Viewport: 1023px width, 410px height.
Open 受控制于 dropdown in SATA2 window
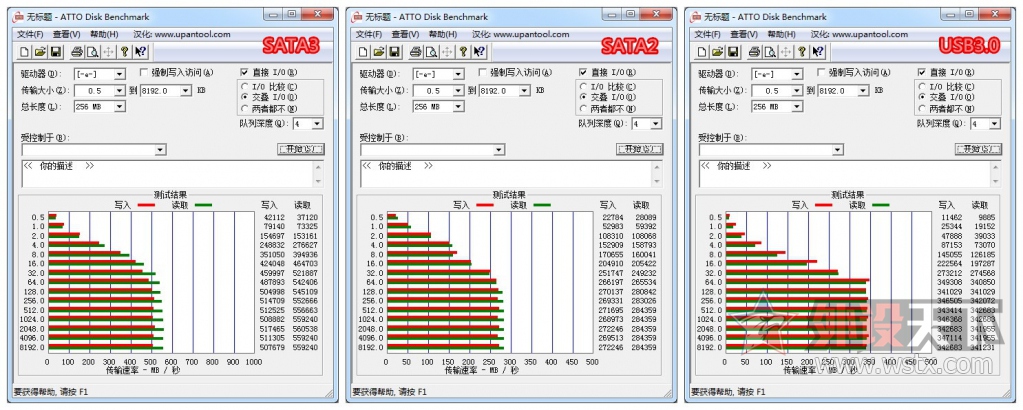tap(499, 150)
